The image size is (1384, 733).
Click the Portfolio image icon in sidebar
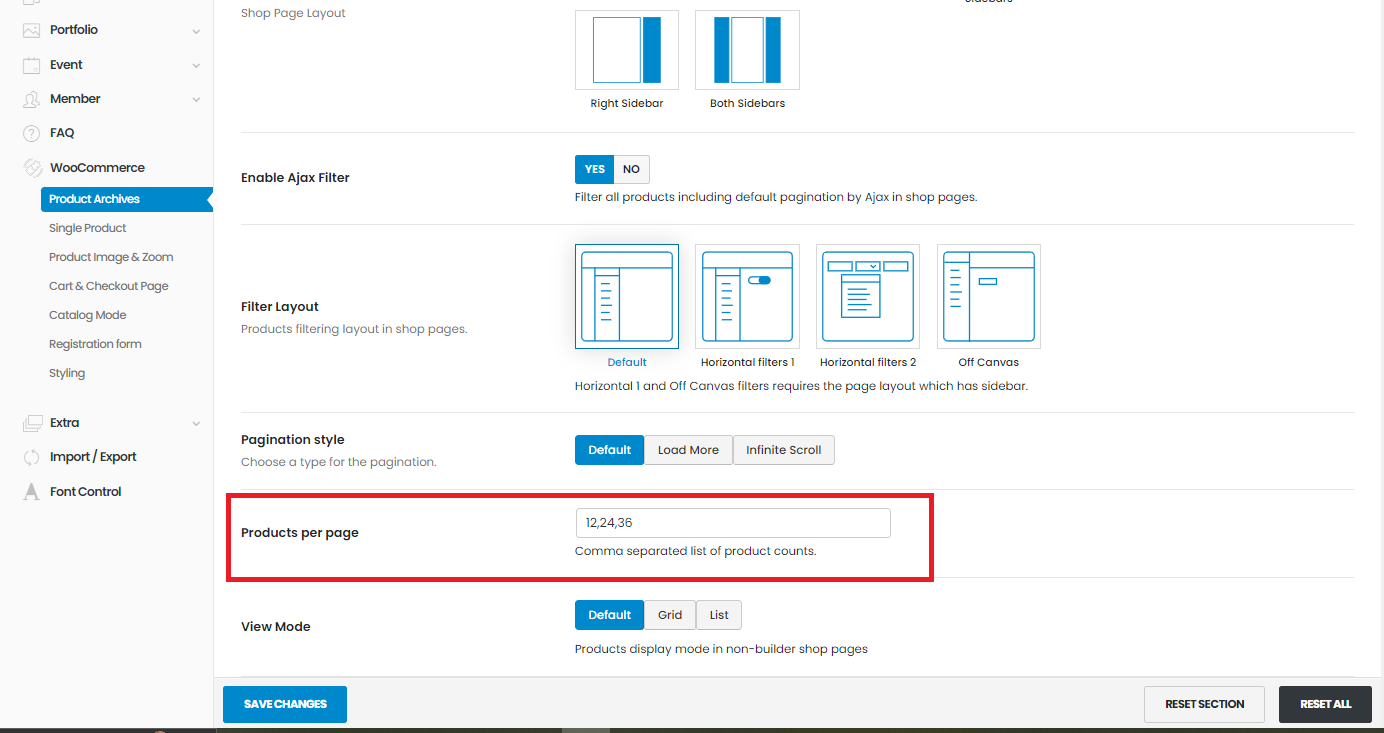coord(32,30)
